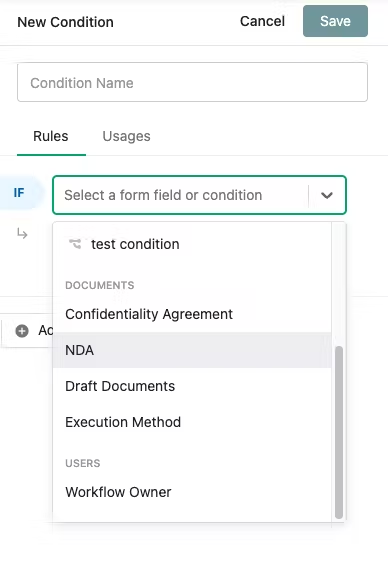The height and width of the screenshot is (561, 388).
Task: Choose Execution Method option
Action: click(x=192, y=422)
